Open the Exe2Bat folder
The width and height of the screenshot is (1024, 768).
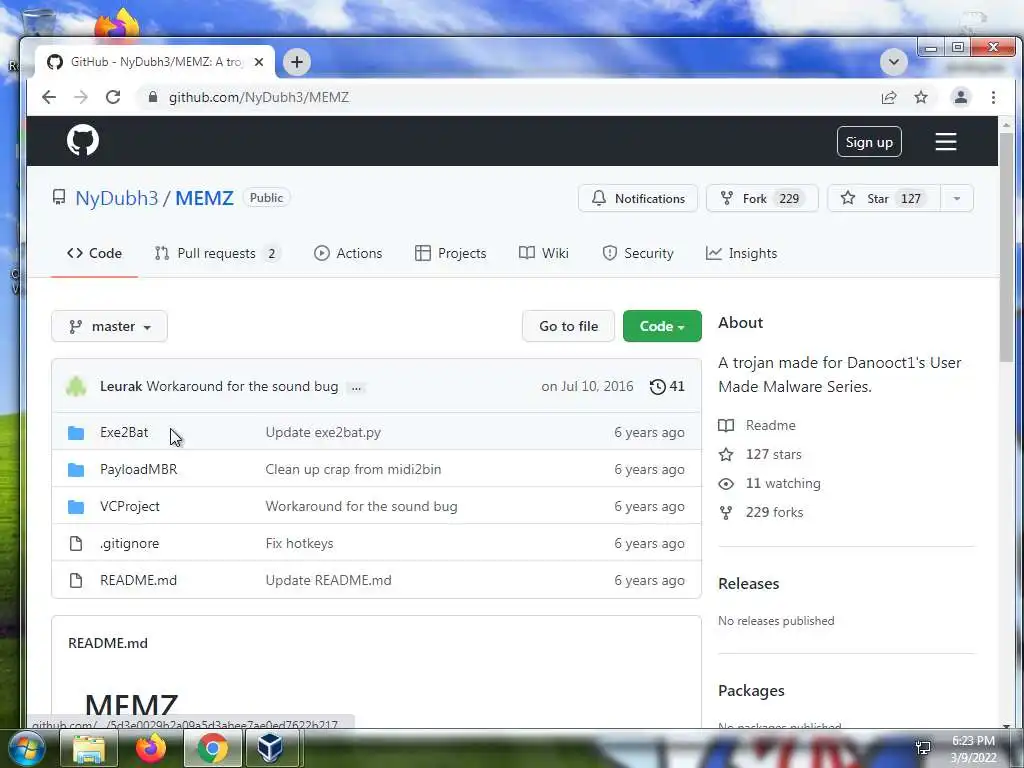pos(124,432)
